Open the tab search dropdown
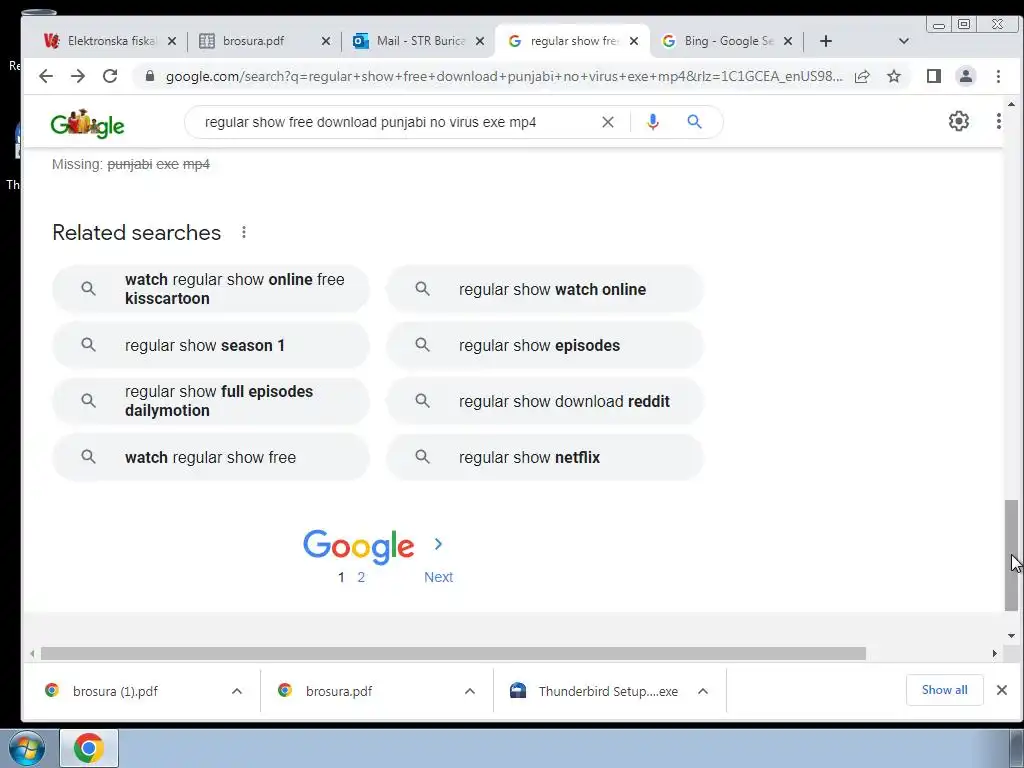1024x768 pixels. (x=904, y=41)
